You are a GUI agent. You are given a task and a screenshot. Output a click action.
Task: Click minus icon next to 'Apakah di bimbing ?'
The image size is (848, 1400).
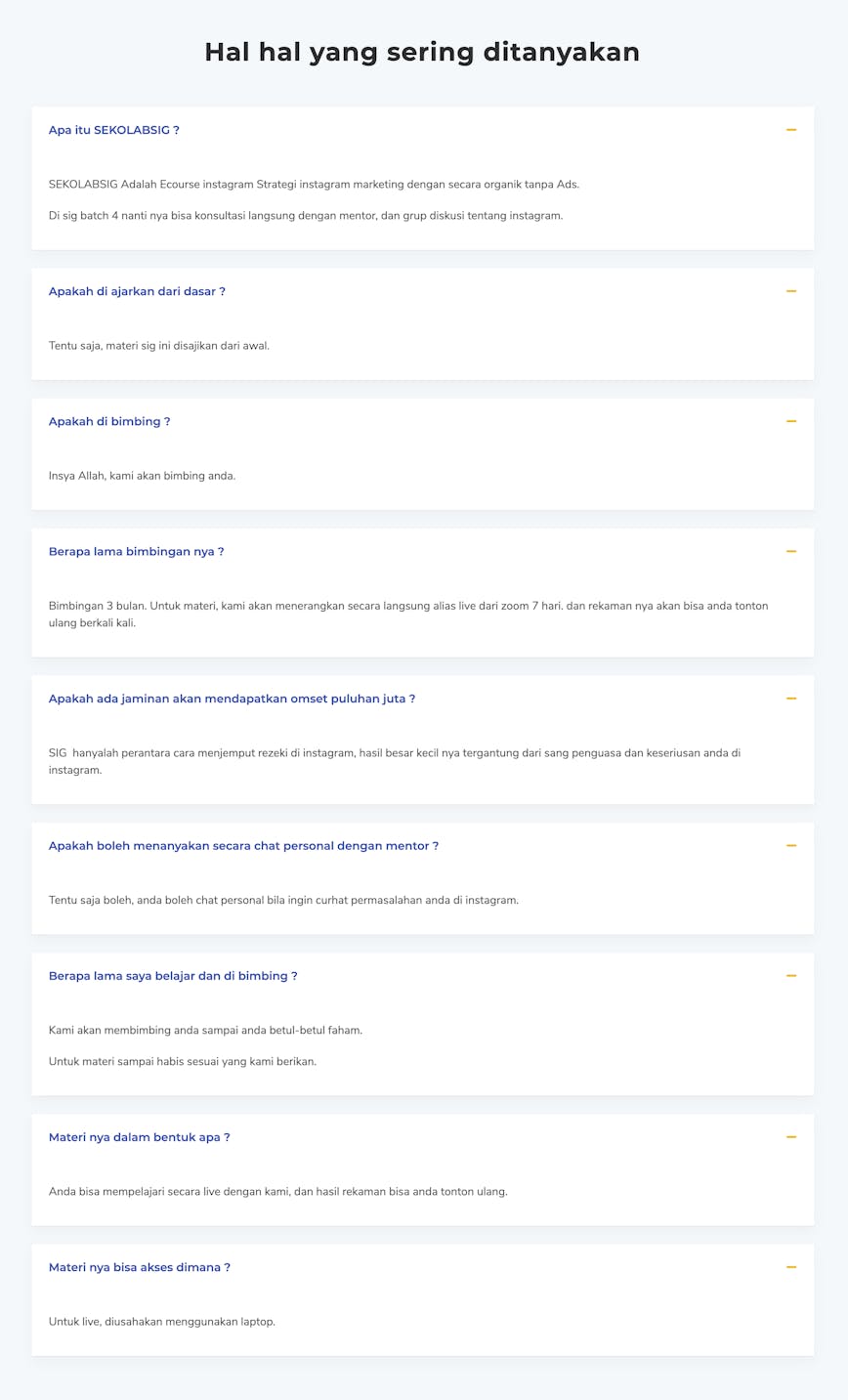(791, 421)
